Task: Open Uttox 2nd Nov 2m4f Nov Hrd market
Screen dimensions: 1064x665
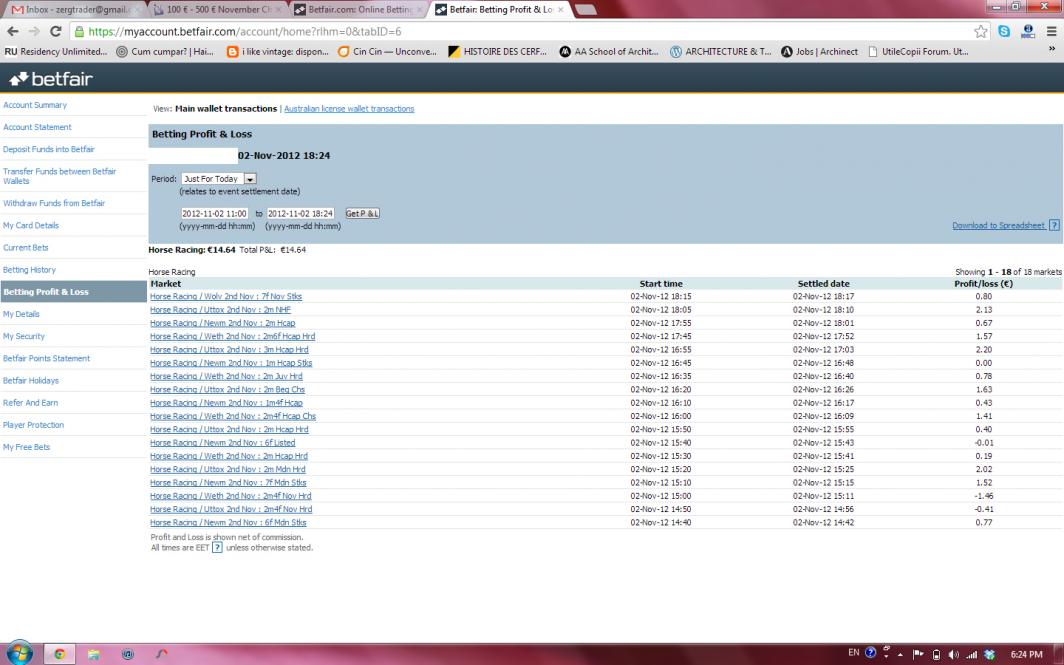Action: (x=231, y=509)
